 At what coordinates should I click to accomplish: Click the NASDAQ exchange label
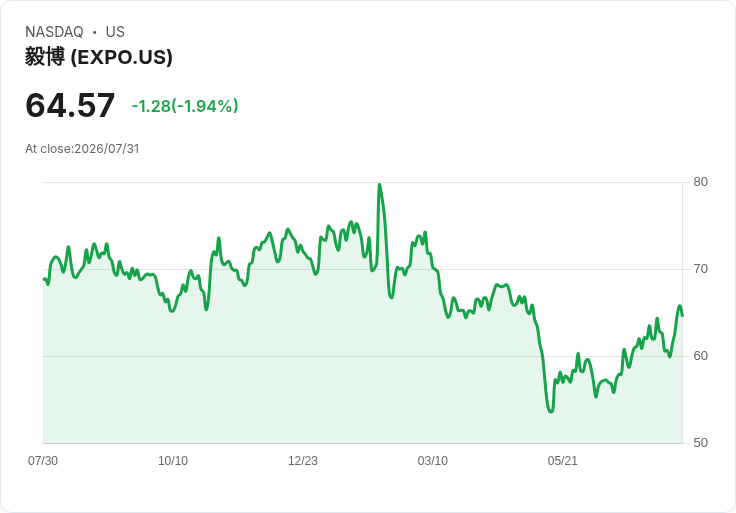click(x=54, y=32)
